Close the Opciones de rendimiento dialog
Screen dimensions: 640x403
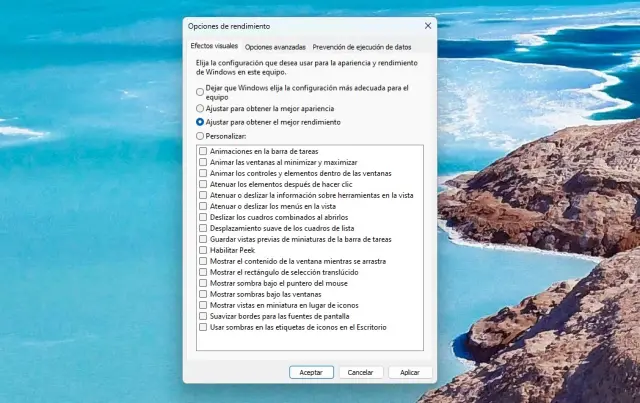click(x=428, y=25)
